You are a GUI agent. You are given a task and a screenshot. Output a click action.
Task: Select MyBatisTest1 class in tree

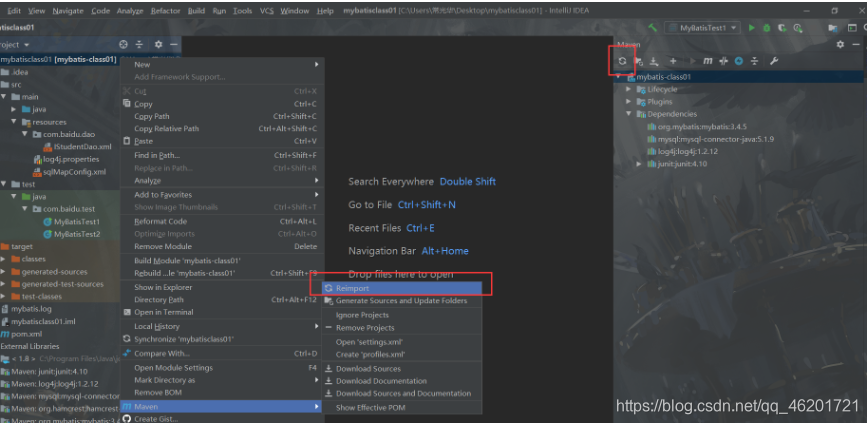click(72, 221)
